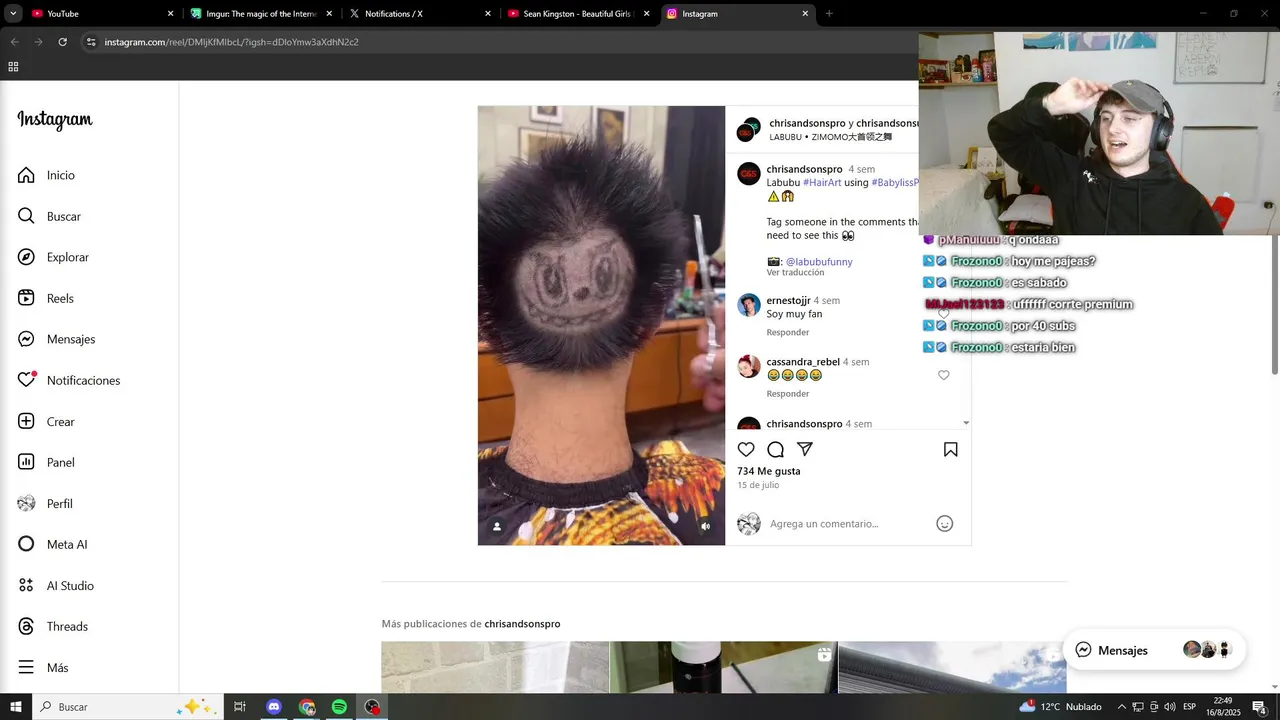
Task: Open the emoji picker in comment box
Action: pos(944,523)
